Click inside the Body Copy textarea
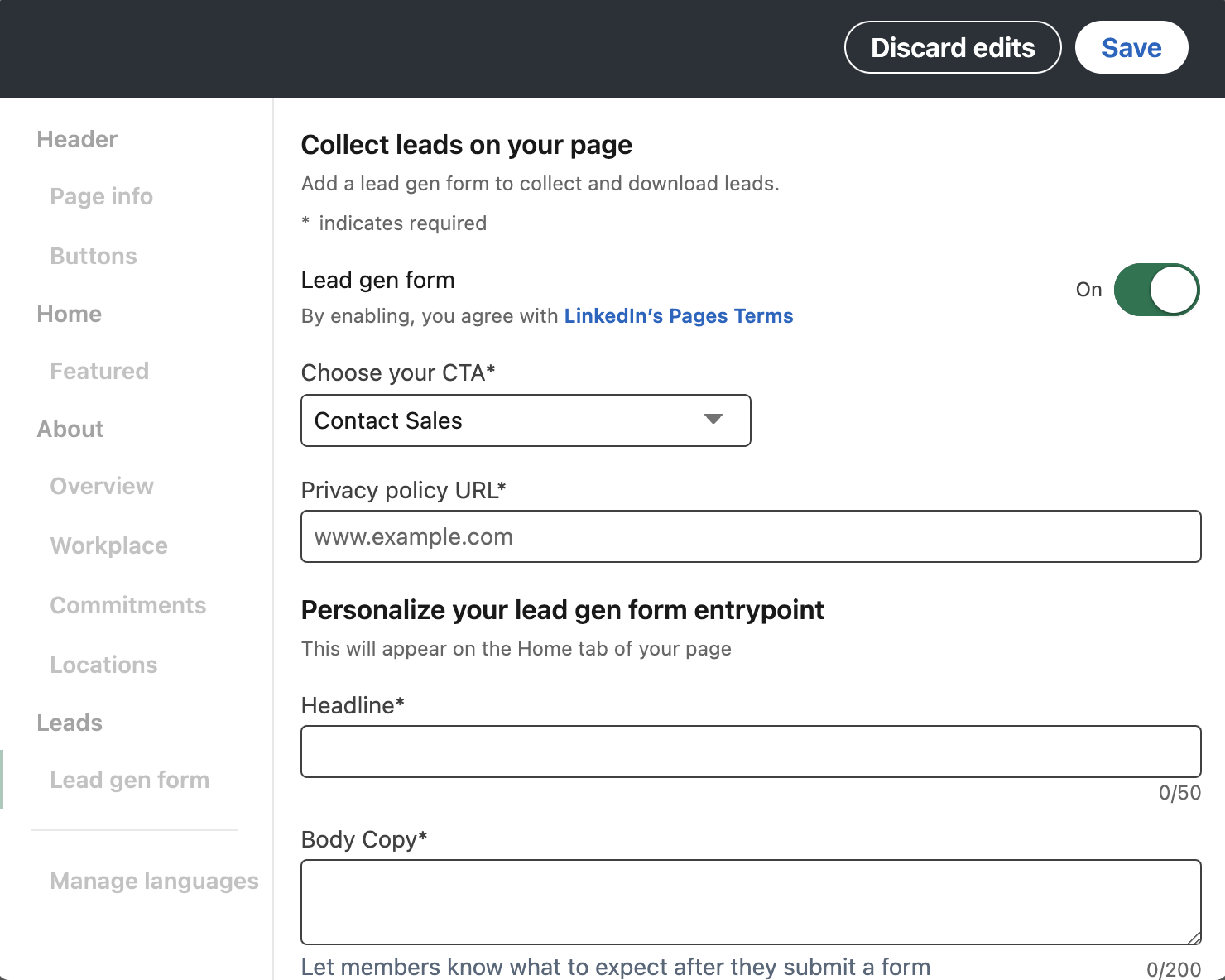This screenshot has height=980, width=1225. click(x=750, y=902)
